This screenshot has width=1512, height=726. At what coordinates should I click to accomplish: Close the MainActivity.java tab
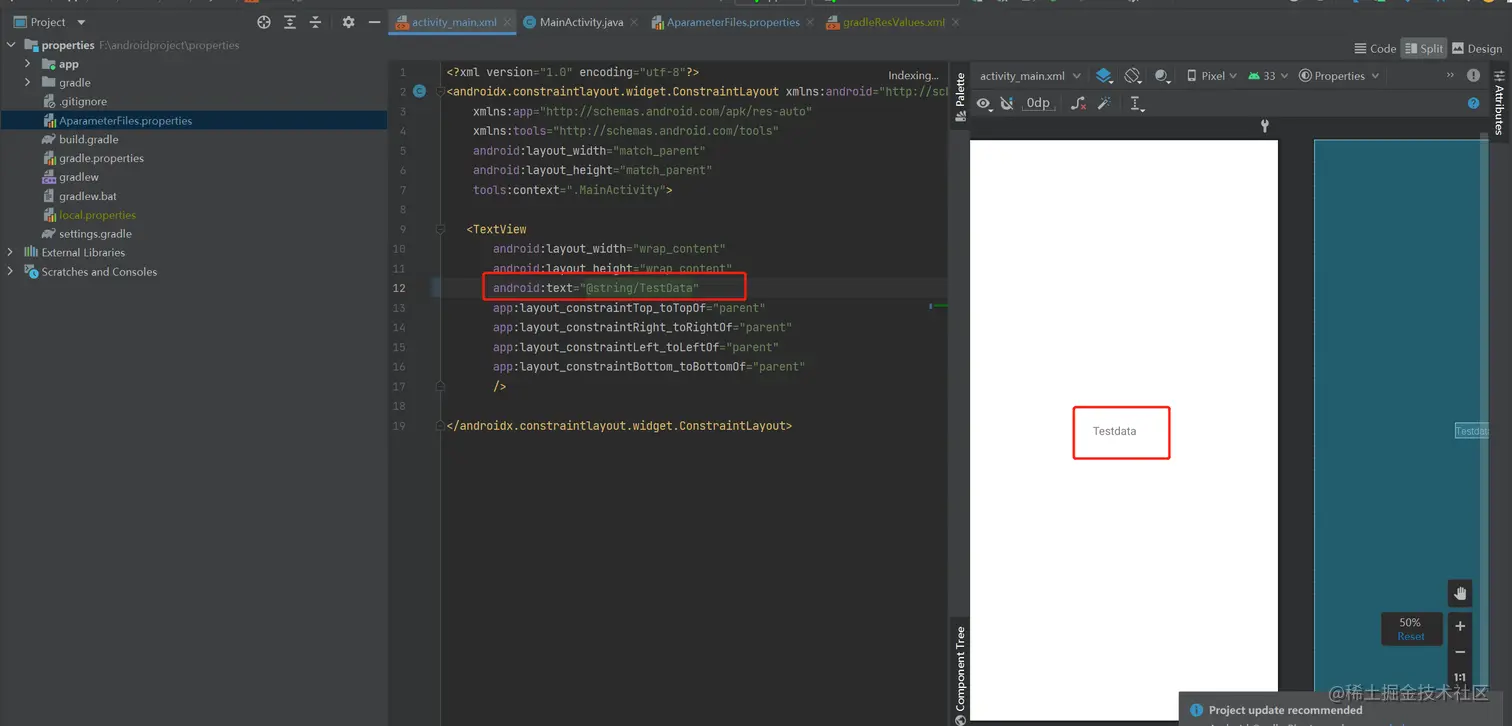click(x=634, y=22)
